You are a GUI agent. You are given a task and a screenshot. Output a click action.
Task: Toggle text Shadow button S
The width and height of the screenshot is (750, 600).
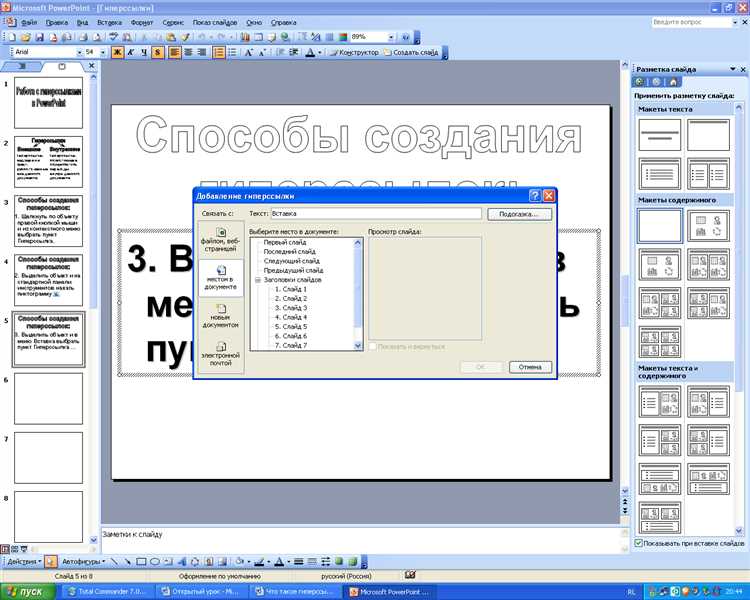pyautogui.click(x=158, y=52)
